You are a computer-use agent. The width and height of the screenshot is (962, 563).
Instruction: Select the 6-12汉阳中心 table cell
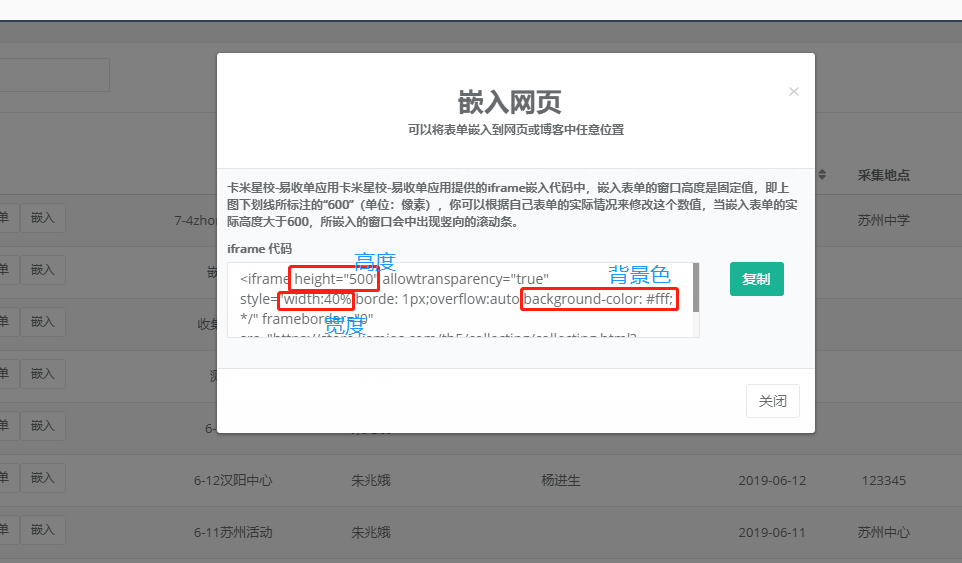[x=233, y=480]
